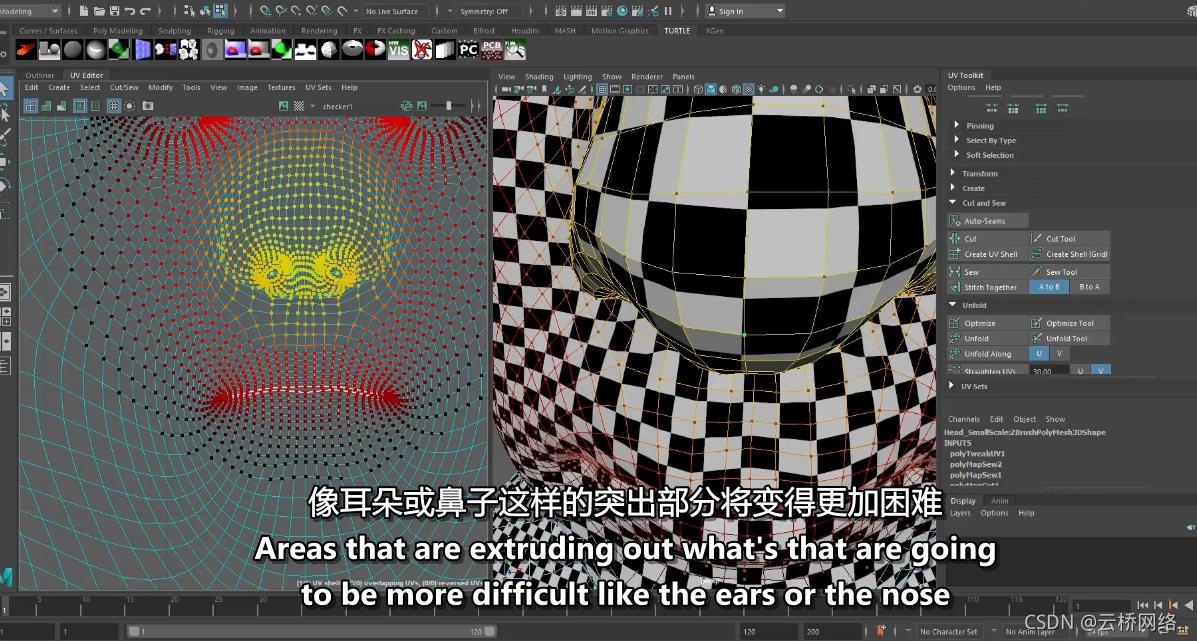
Task: Open the Modeling workspace menu-set dropdown
Action: (x=29, y=11)
